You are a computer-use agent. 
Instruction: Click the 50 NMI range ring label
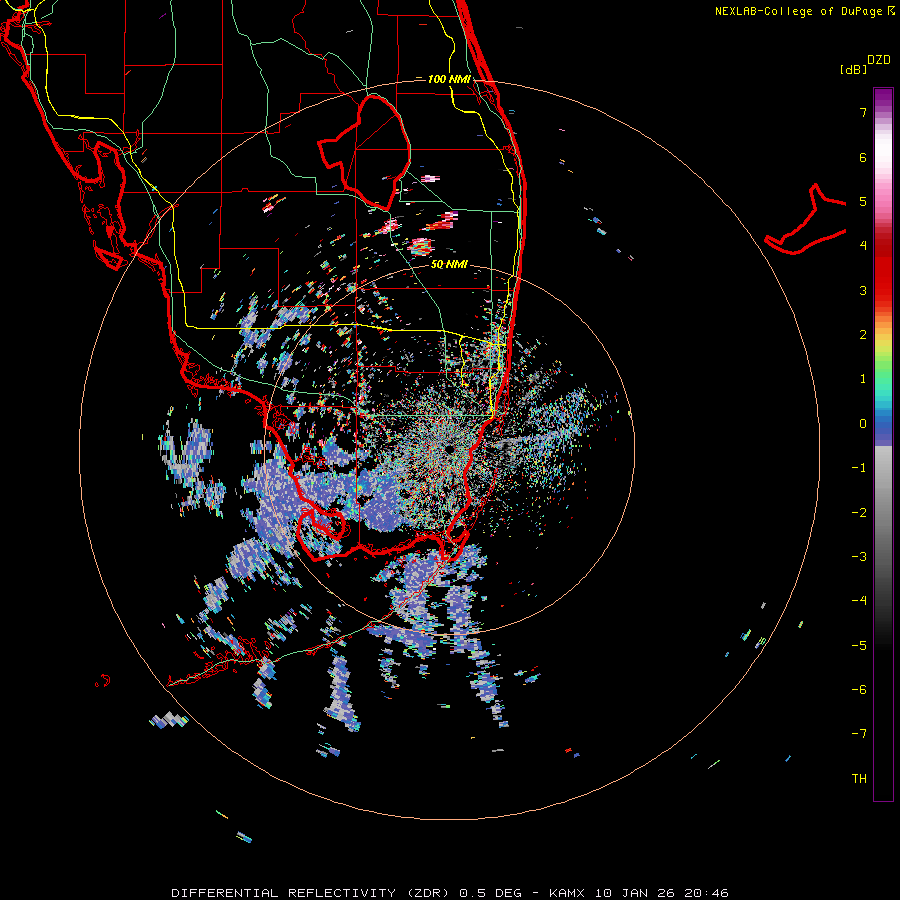[x=449, y=264]
